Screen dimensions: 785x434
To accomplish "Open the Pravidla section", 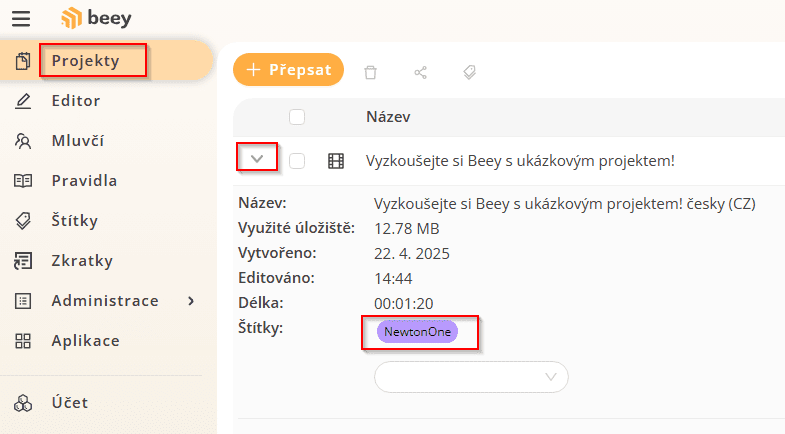I will (85, 181).
